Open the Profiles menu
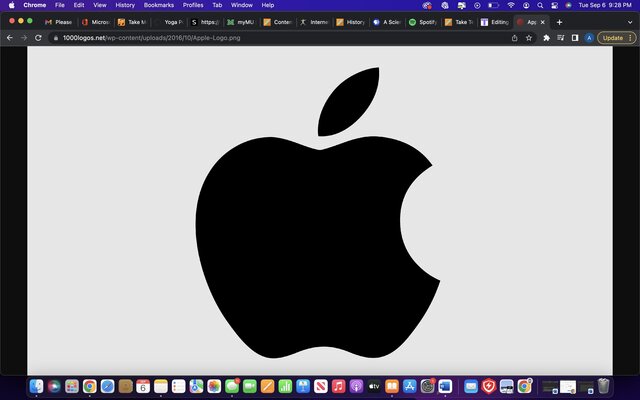 click(x=193, y=5)
